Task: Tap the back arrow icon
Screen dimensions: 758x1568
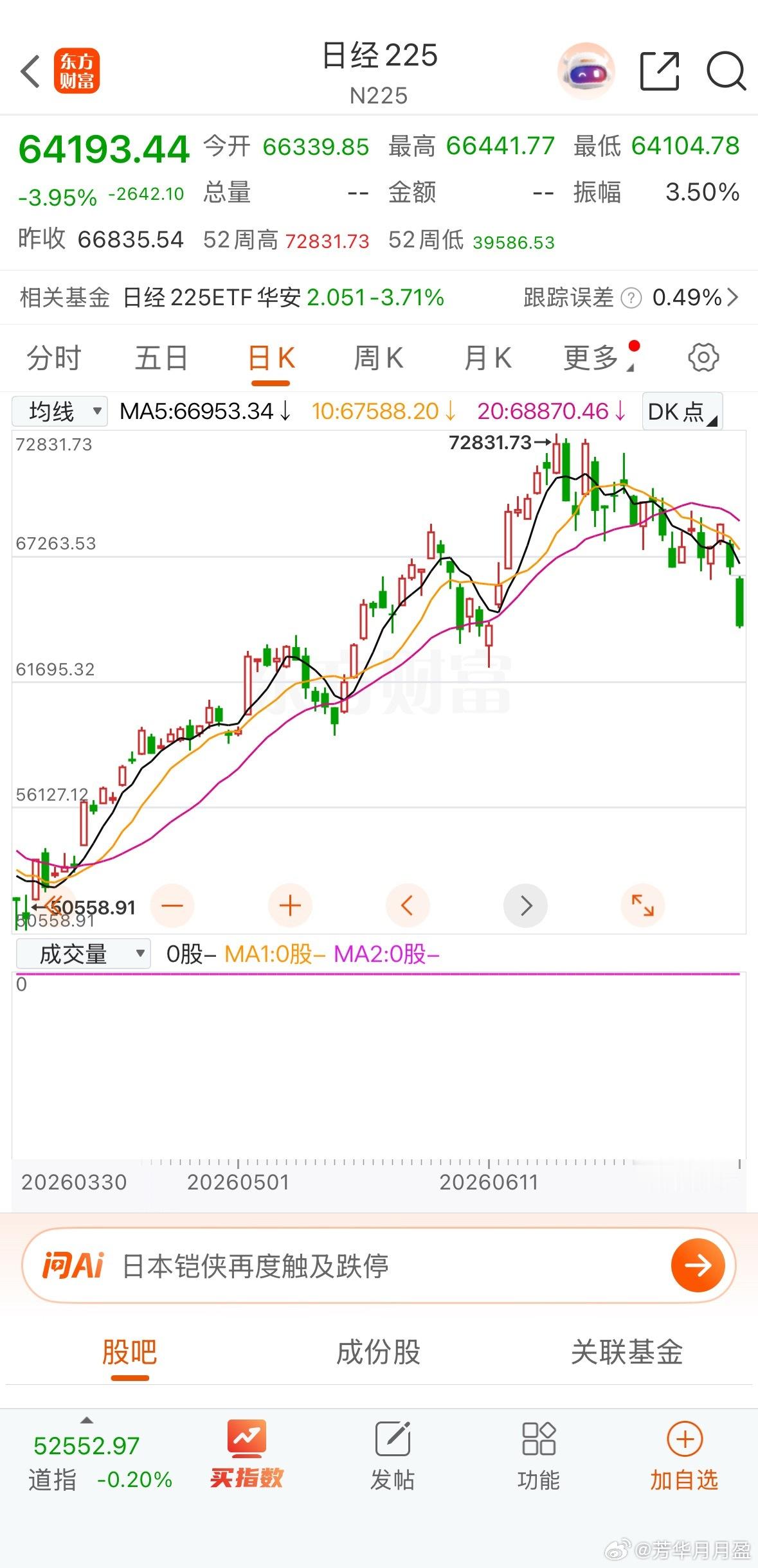Action: (x=30, y=71)
